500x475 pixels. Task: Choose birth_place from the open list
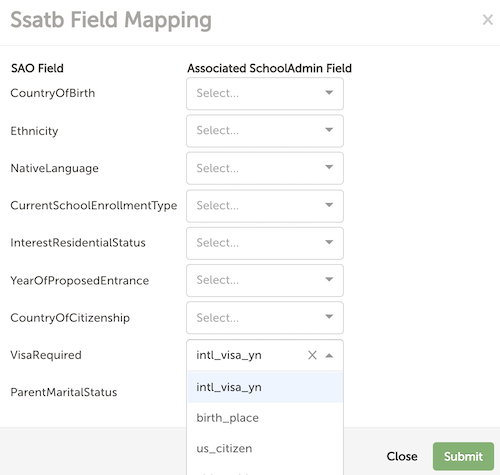[265, 418]
